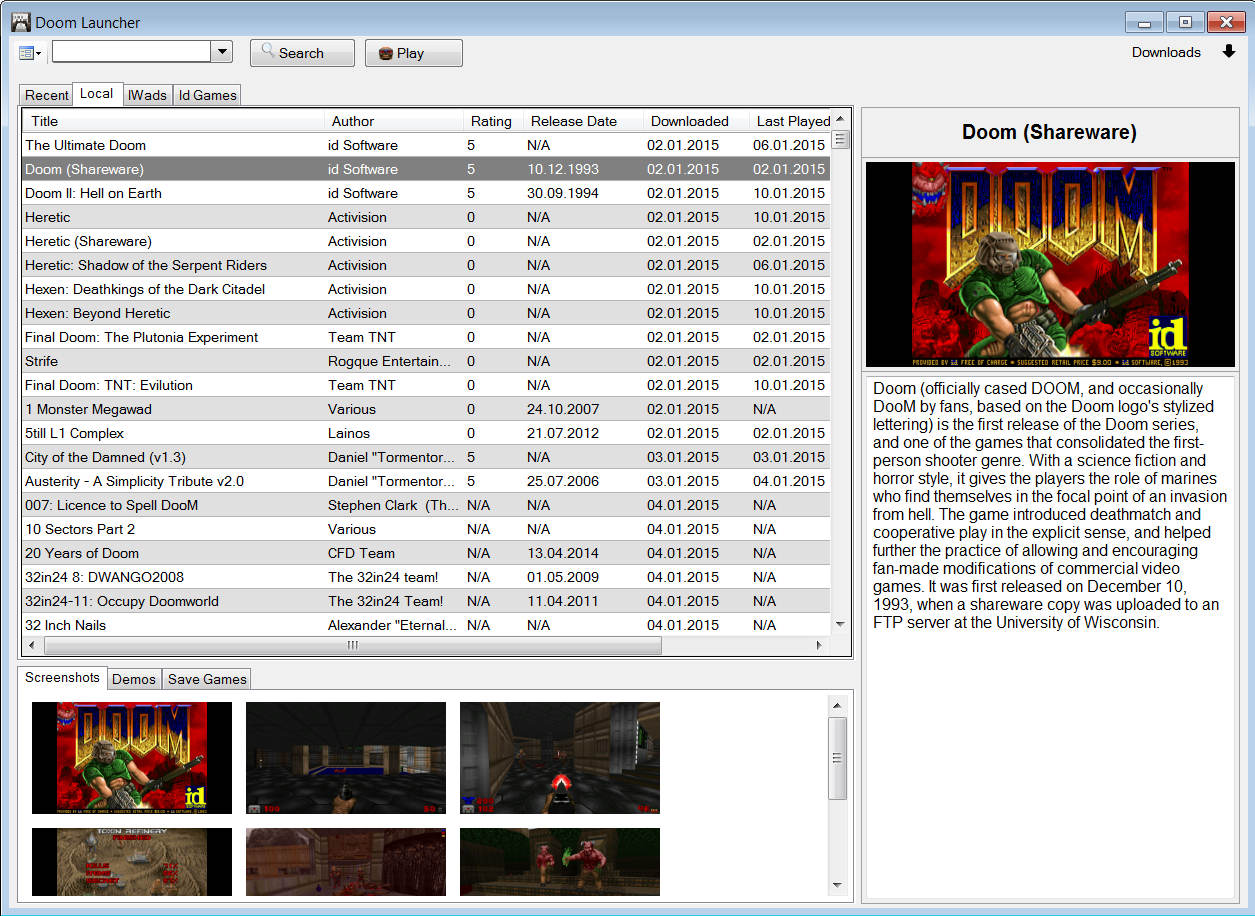The height and width of the screenshot is (916, 1255).
Task: Click the Downloads arrow icon
Action: (1229, 52)
